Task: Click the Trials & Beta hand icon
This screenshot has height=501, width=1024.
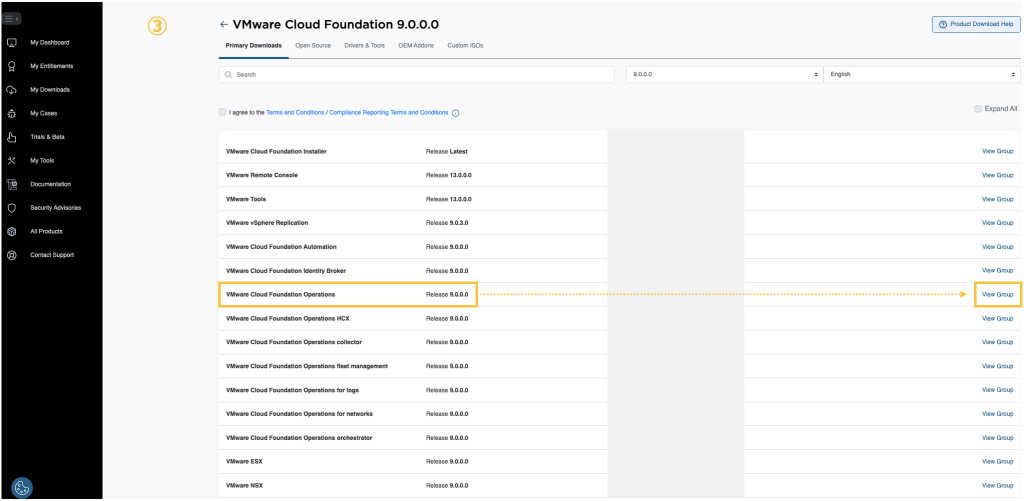Action: pyautogui.click(x=11, y=137)
